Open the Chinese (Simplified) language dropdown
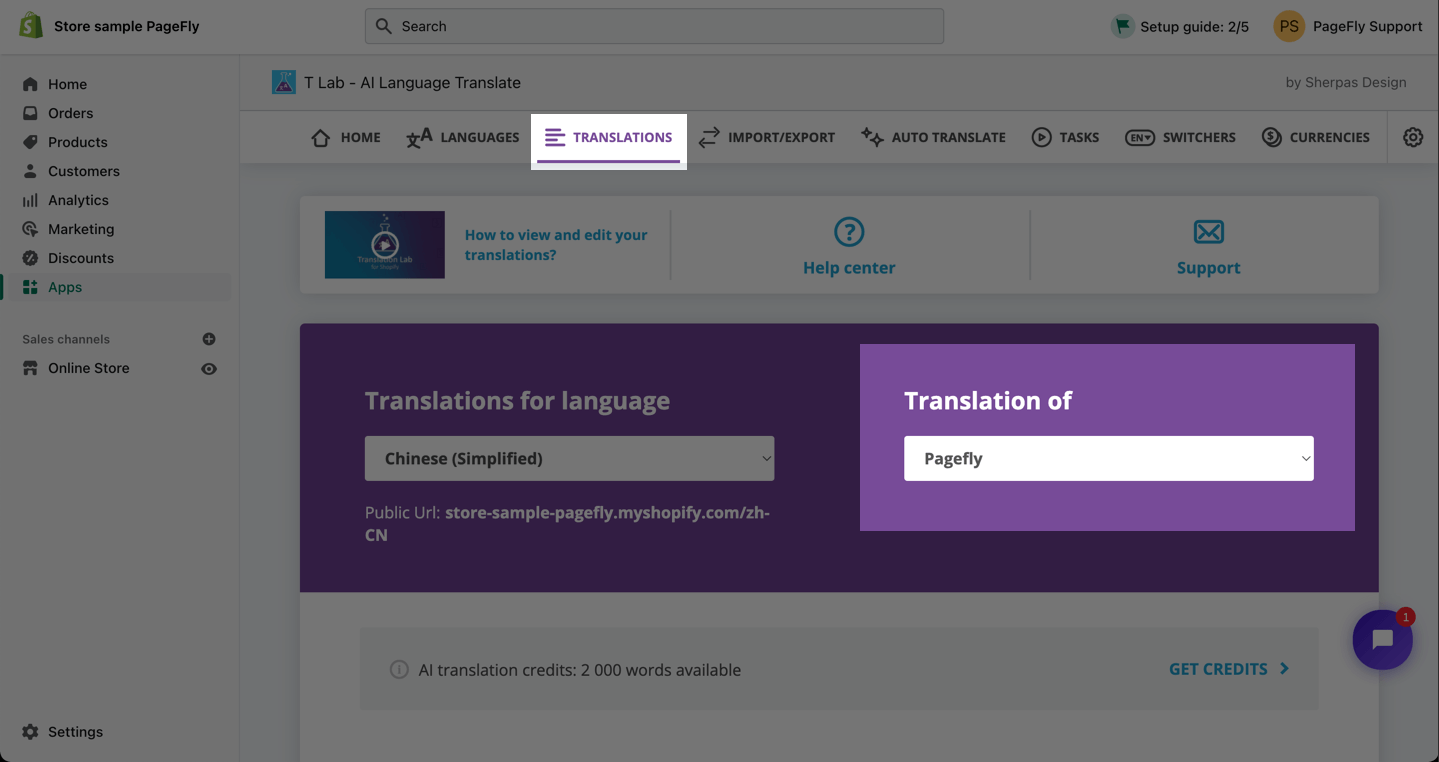 pos(569,458)
